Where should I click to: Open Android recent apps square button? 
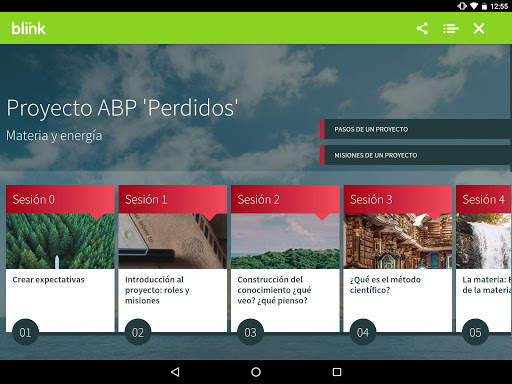pos(337,372)
